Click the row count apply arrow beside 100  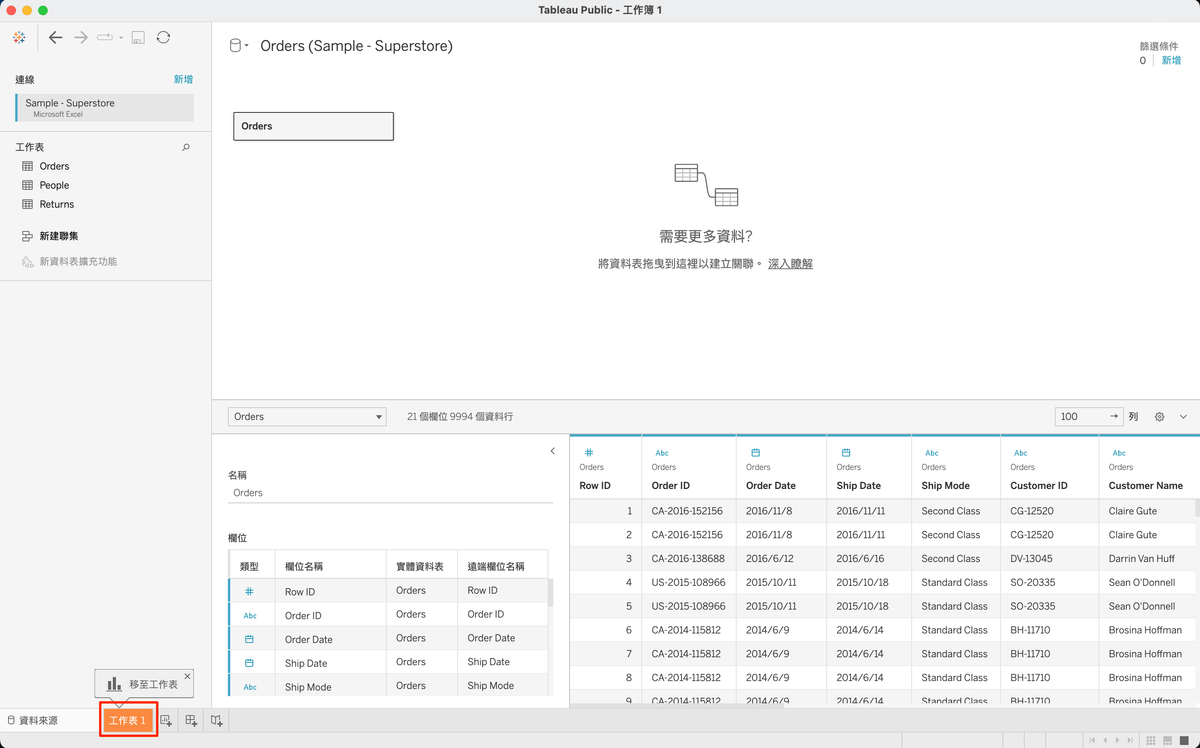1114,416
